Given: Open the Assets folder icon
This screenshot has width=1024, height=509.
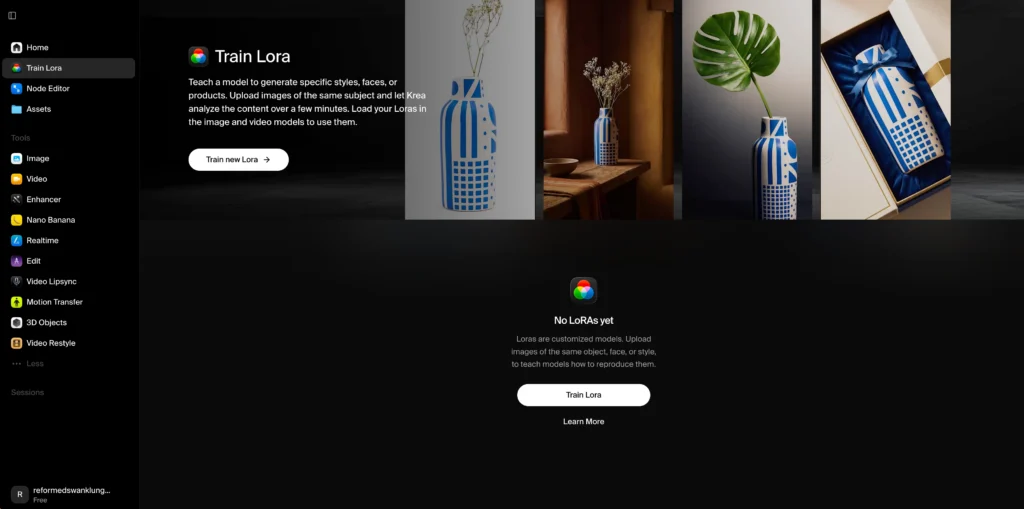Looking at the screenshot, I should pyautogui.click(x=16, y=109).
